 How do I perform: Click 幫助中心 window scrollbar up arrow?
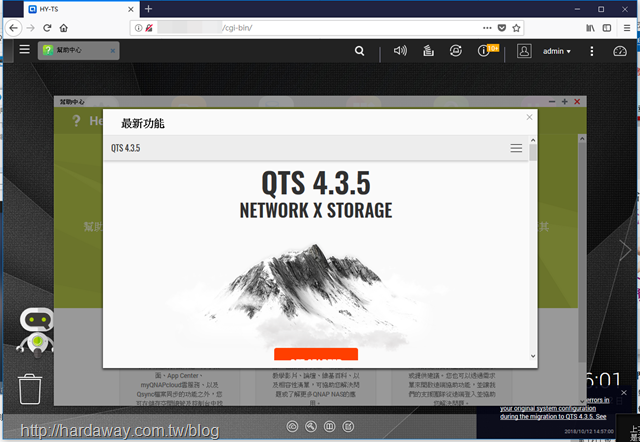(582, 139)
